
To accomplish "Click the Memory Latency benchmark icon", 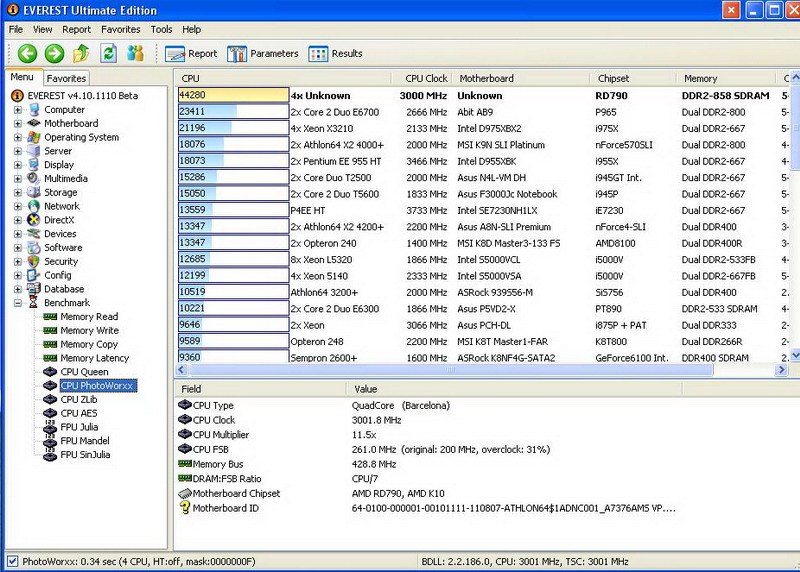I will pos(50,358).
